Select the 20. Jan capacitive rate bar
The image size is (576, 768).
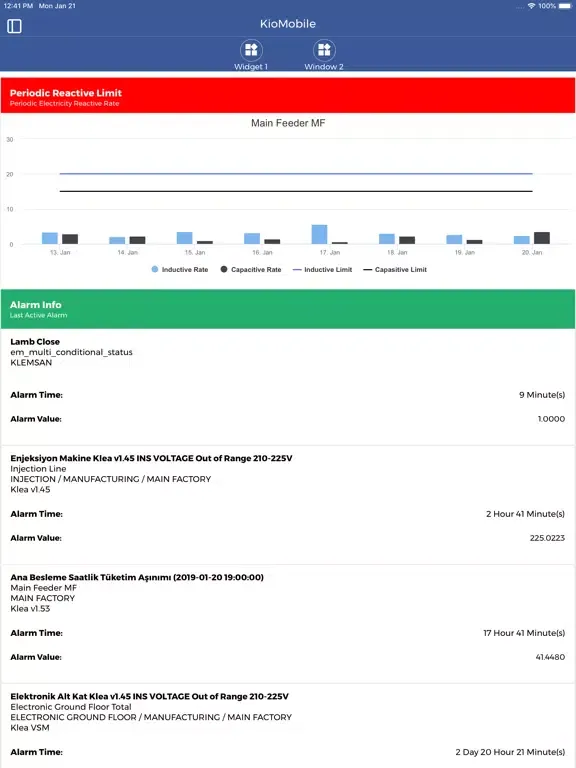tap(542, 238)
